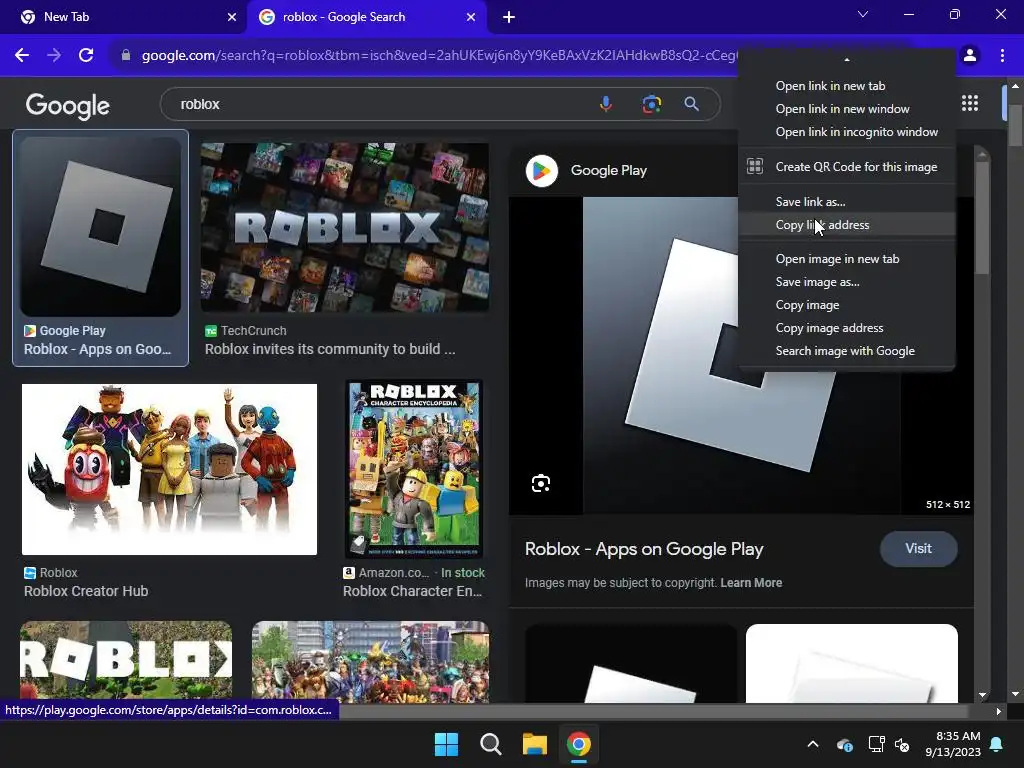
Task: Click the page vertical scrollbar down arrow
Action: pyautogui.click(x=1015, y=694)
